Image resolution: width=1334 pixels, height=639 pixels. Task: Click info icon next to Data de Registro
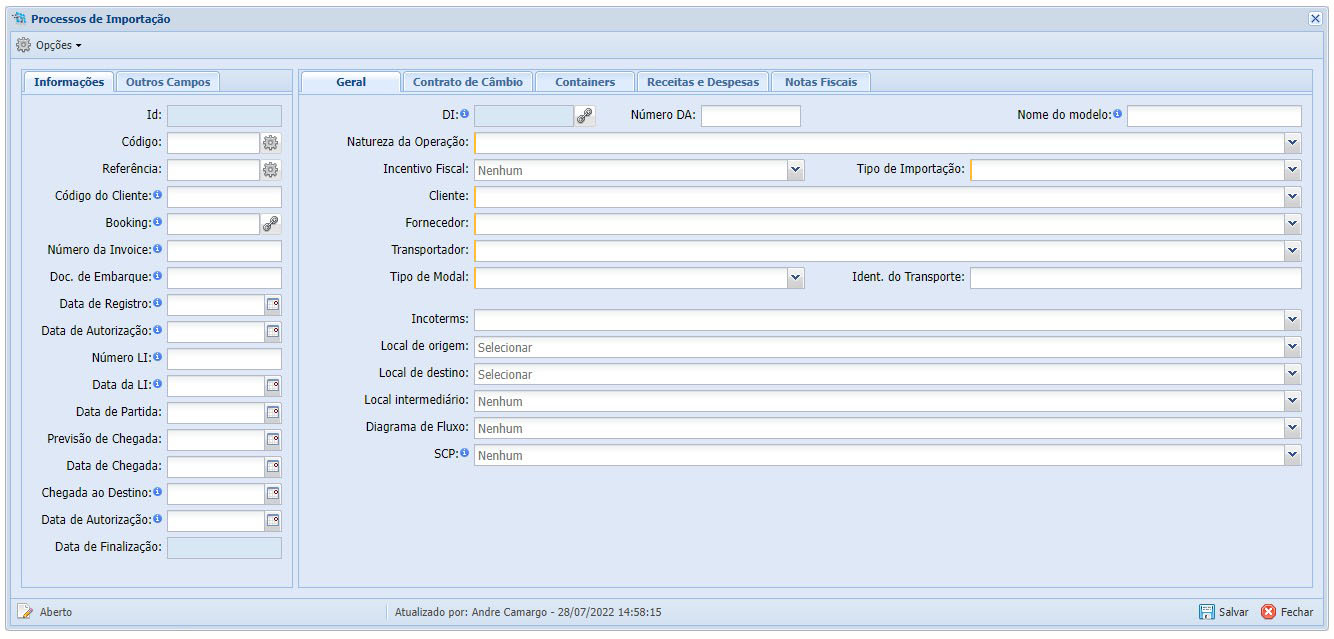point(158,303)
